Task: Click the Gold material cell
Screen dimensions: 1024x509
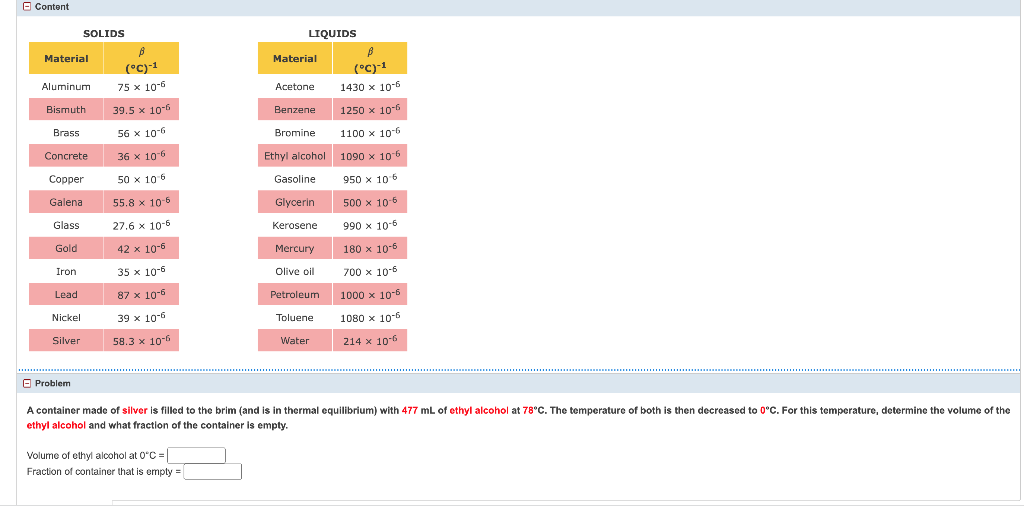Action: (x=66, y=248)
